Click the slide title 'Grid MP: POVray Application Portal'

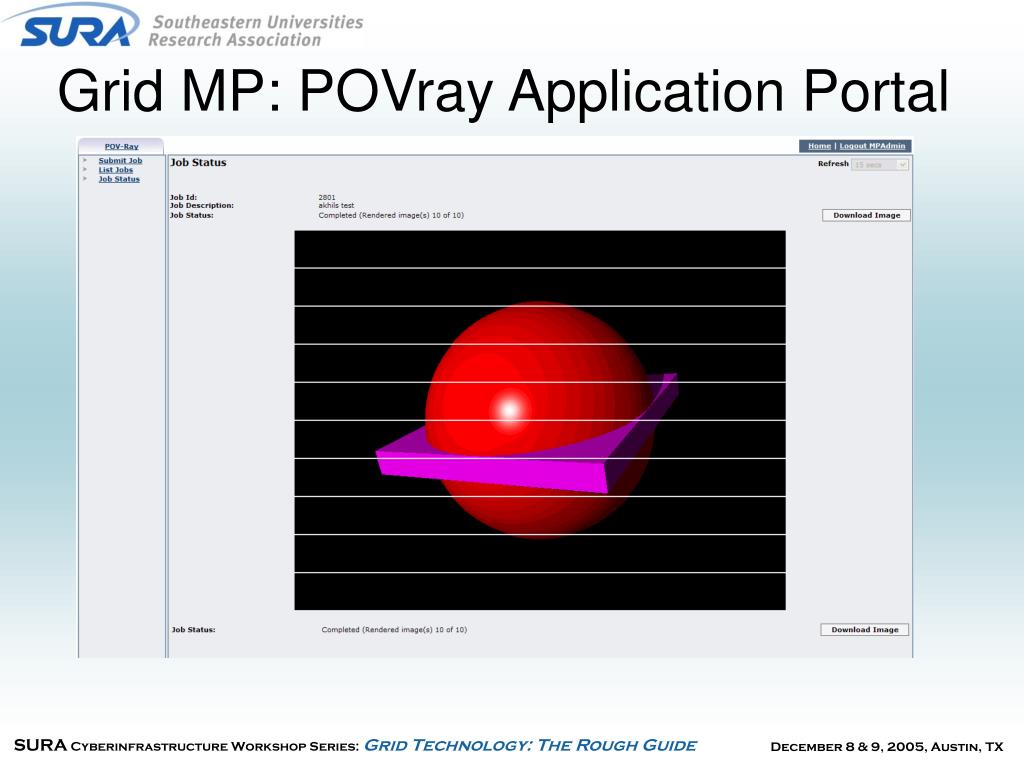pyautogui.click(x=503, y=92)
